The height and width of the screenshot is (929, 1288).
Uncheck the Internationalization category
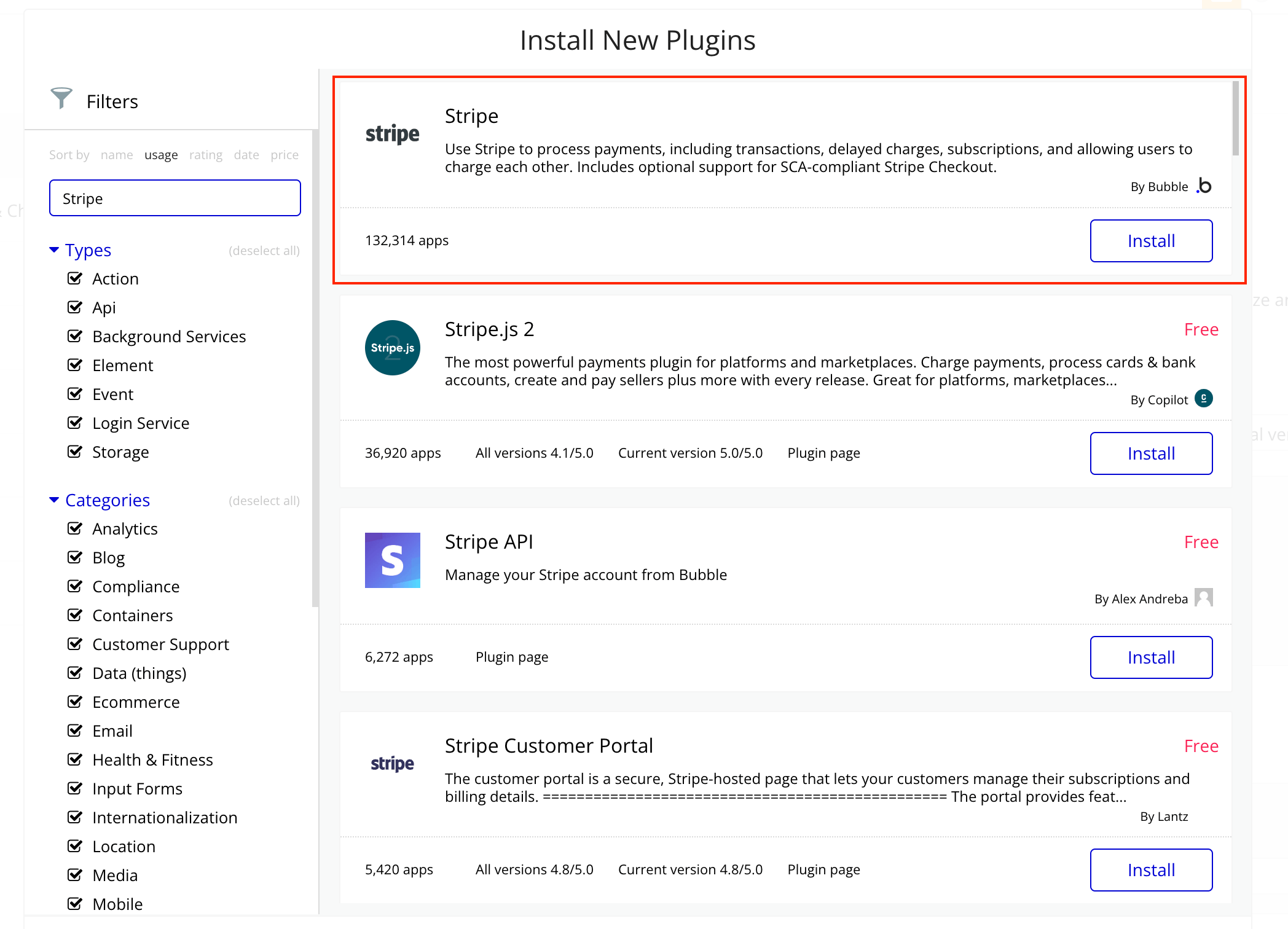(75, 817)
